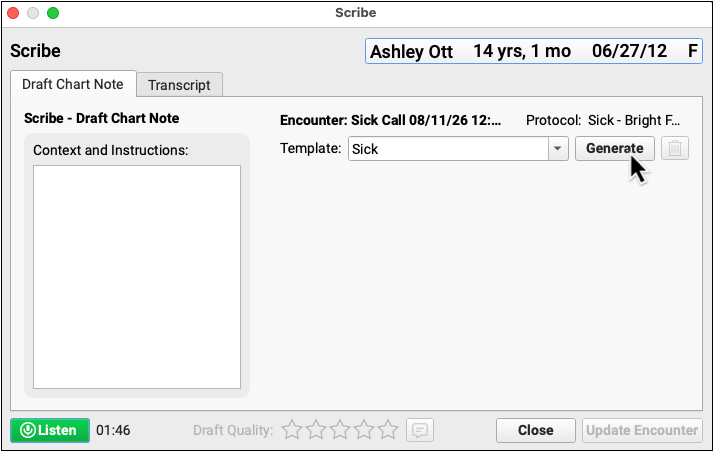Rate draft quality one star
This screenshot has width=713, height=451.
pyautogui.click(x=291, y=430)
